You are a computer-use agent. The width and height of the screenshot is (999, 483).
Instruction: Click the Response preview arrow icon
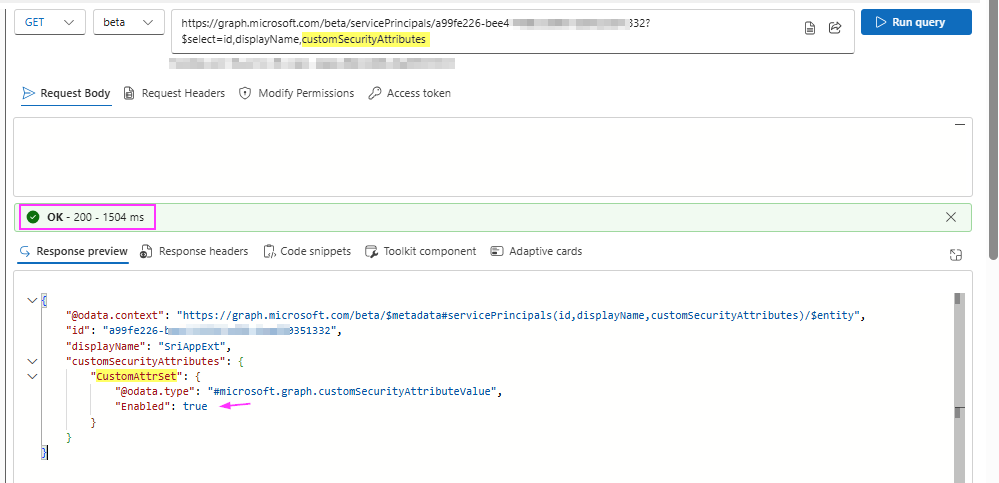[25, 252]
